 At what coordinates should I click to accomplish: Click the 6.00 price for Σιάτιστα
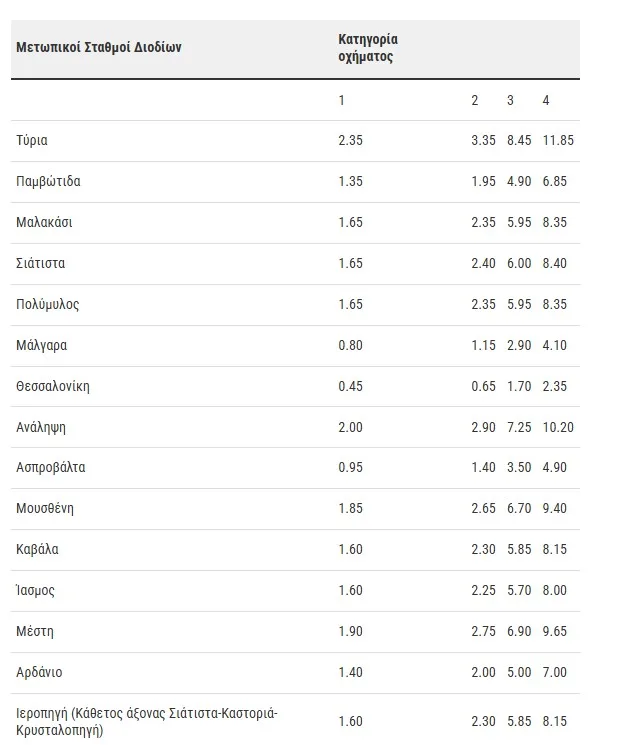pos(518,264)
